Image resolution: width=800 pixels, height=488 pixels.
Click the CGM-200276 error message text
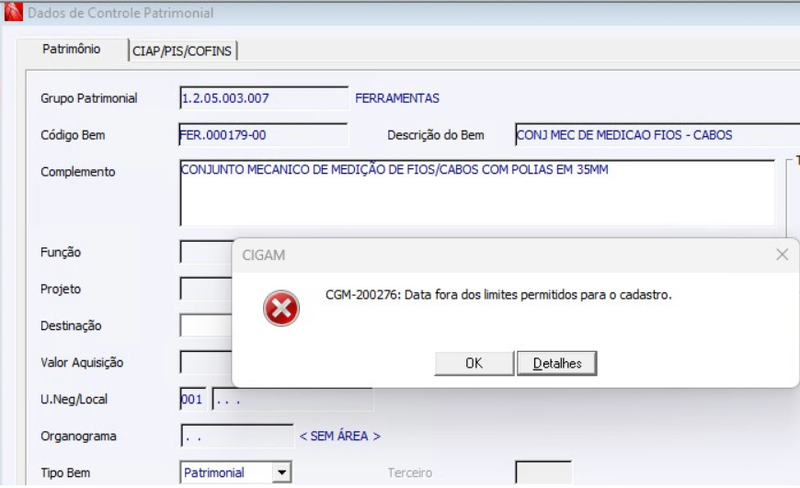(498, 295)
